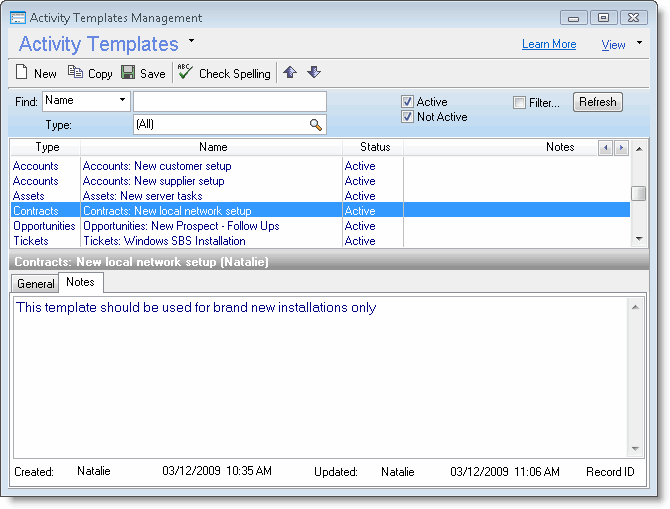Select the Tickets: Windows SBS Installation row
This screenshot has height=509, width=670.
click(x=164, y=241)
